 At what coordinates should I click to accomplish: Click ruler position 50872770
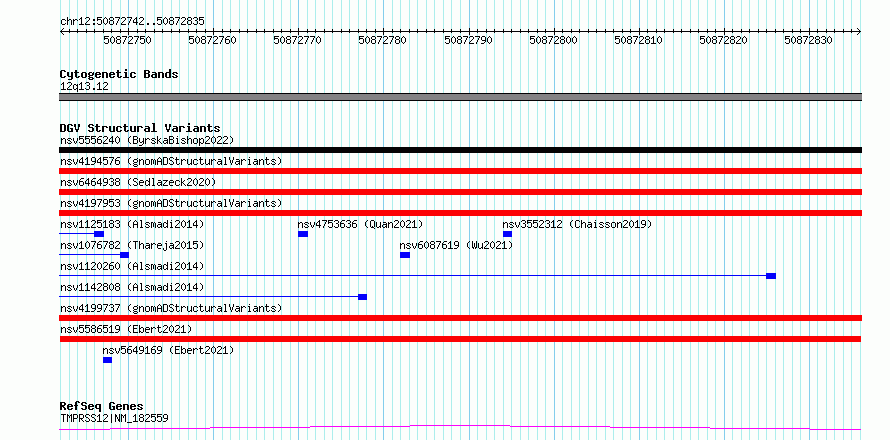[297, 40]
